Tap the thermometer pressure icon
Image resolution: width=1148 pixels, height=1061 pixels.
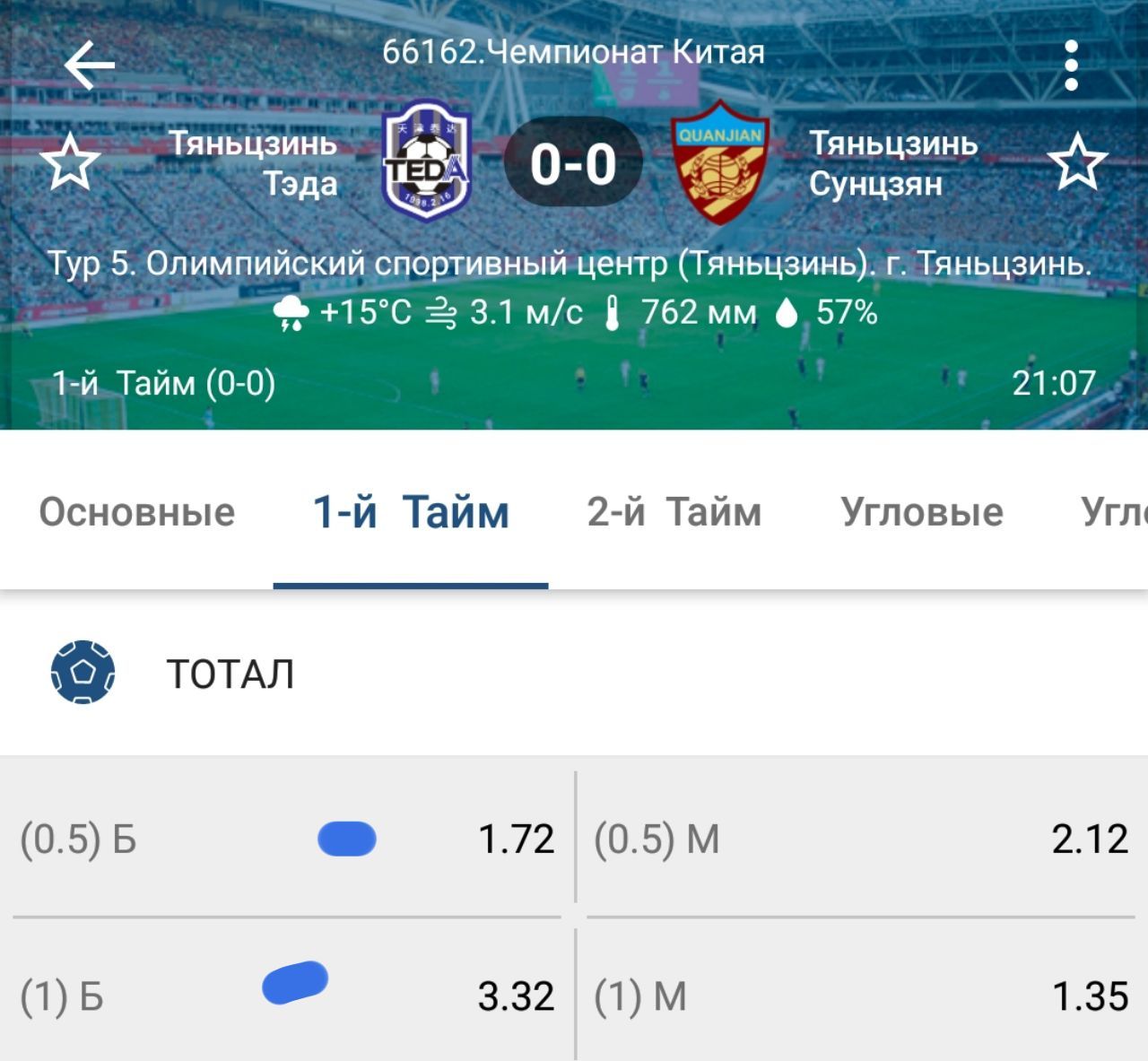tap(613, 313)
